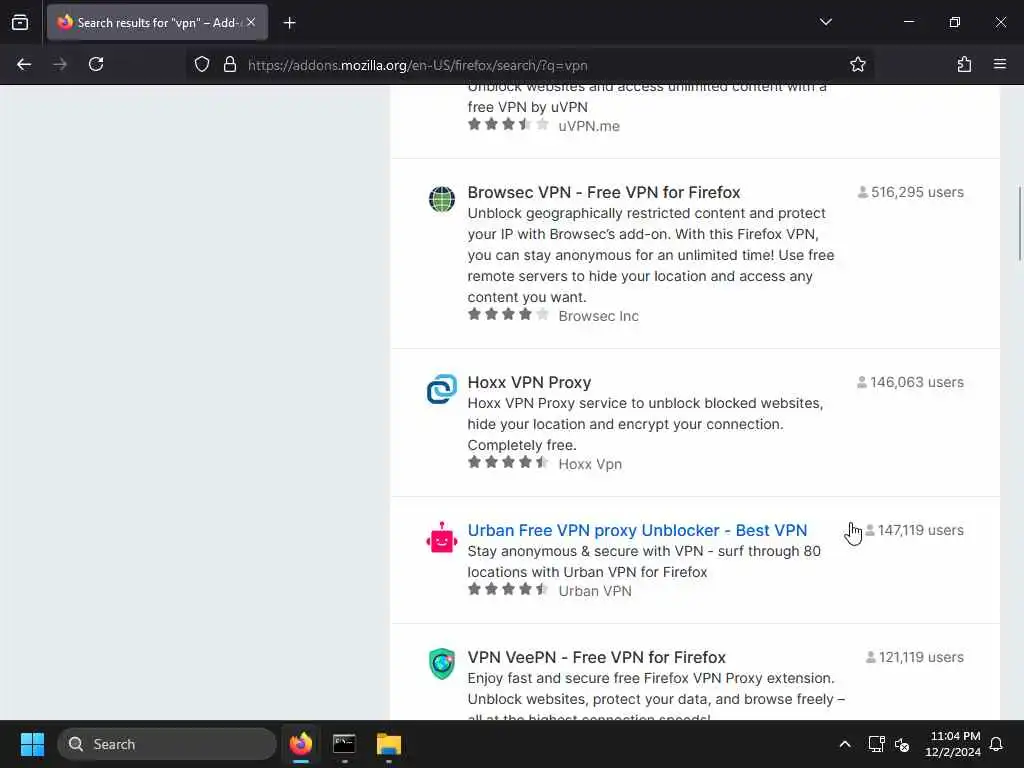Click the forward navigation arrow
Screen dimensions: 1024x768
(60, 64)
